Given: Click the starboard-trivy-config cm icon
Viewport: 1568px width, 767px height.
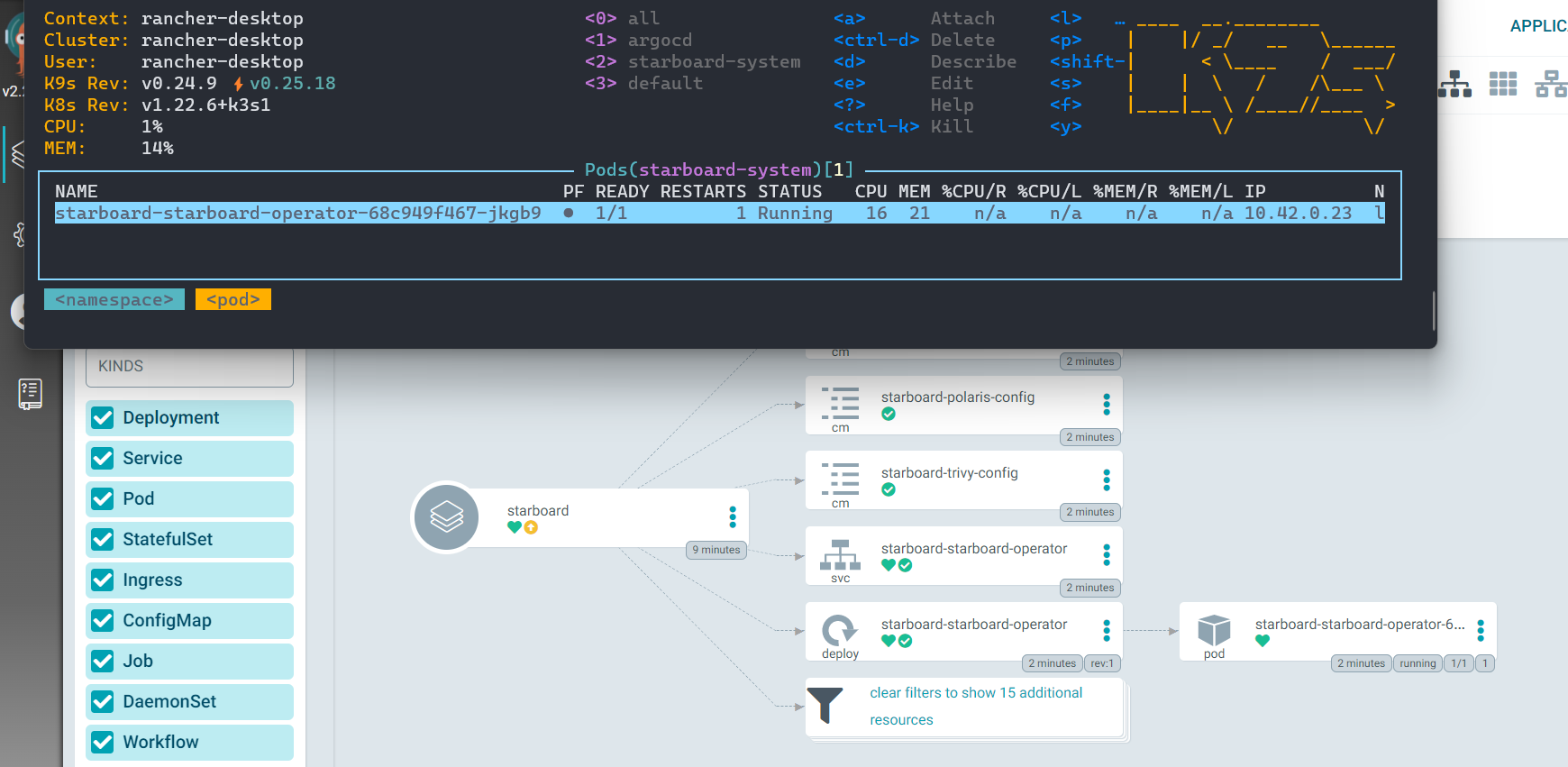Looking at the screenshot, I should pyautogui.click(x=840, y=479).
